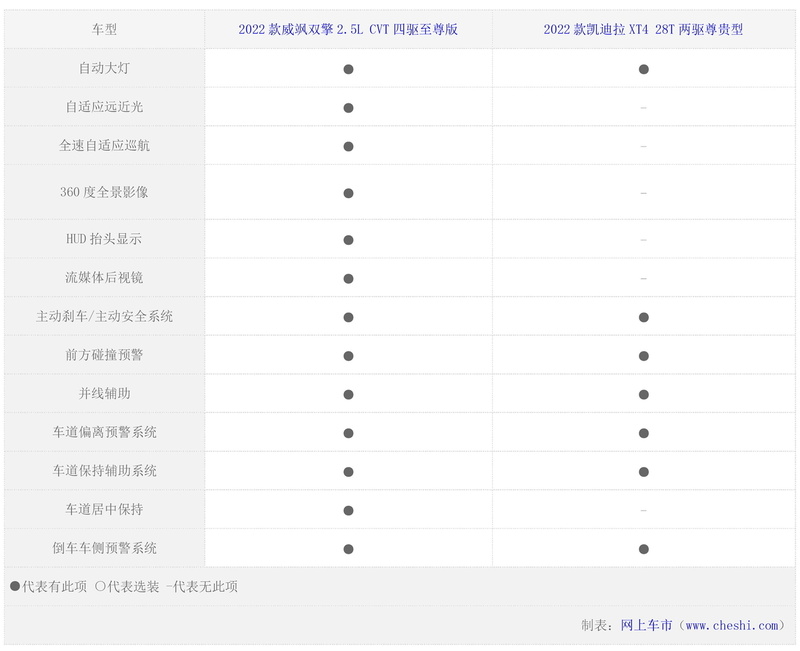
Task: Click XT4 dot in 并线辅助 row
Action: pos(644,395)
